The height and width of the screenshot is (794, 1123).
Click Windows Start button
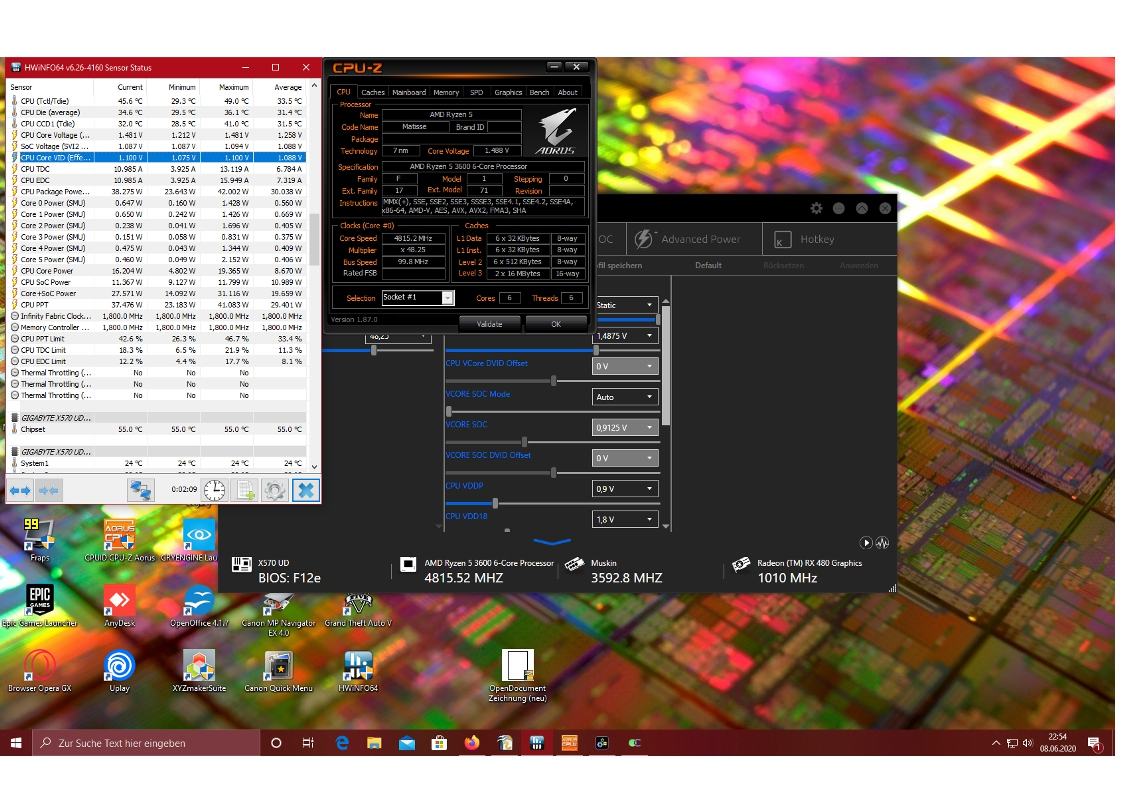(16, 742)
